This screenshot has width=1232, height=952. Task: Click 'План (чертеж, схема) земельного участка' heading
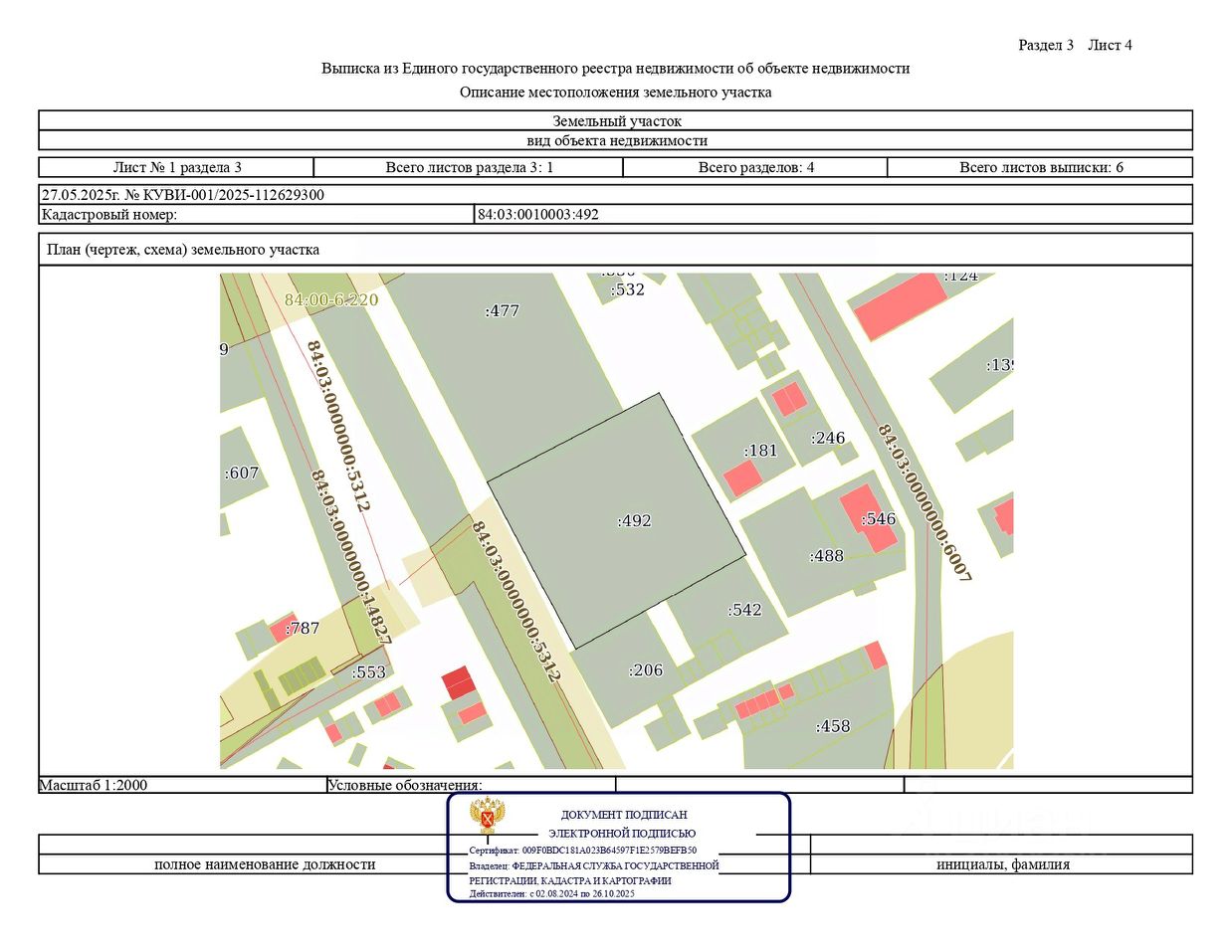tap(183, 250)
